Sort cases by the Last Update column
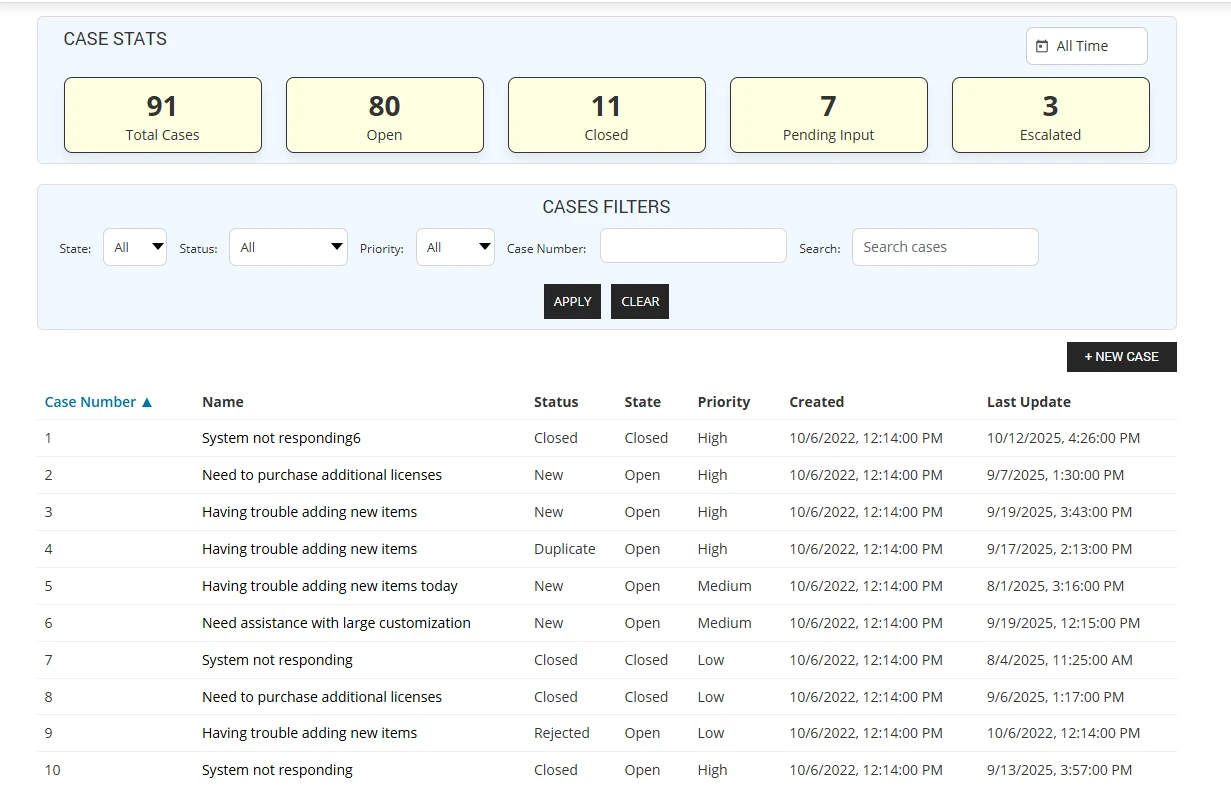 tap(1028, 401)
